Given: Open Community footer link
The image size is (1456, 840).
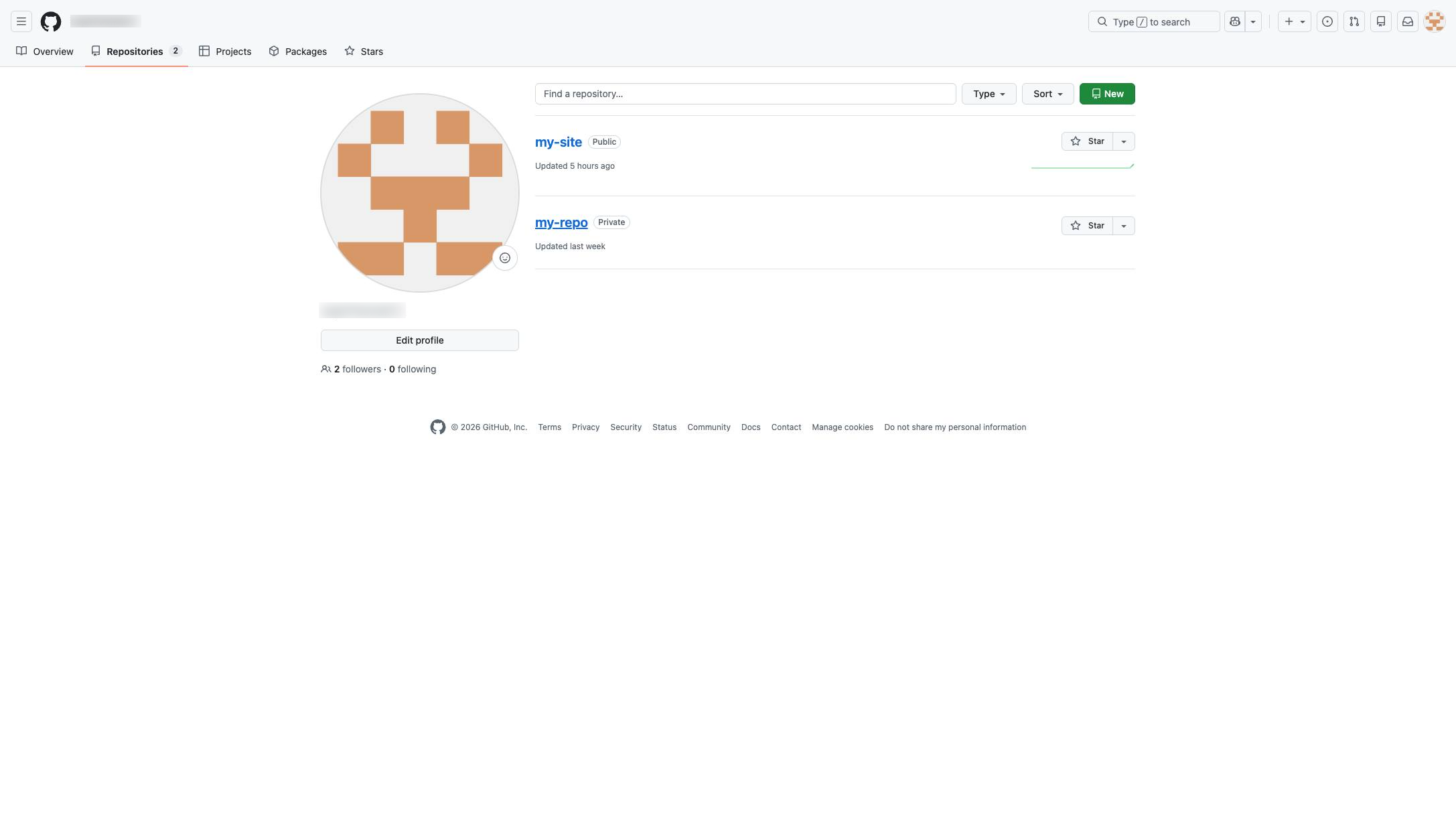Looking at the screenshot, I should 709,427.
